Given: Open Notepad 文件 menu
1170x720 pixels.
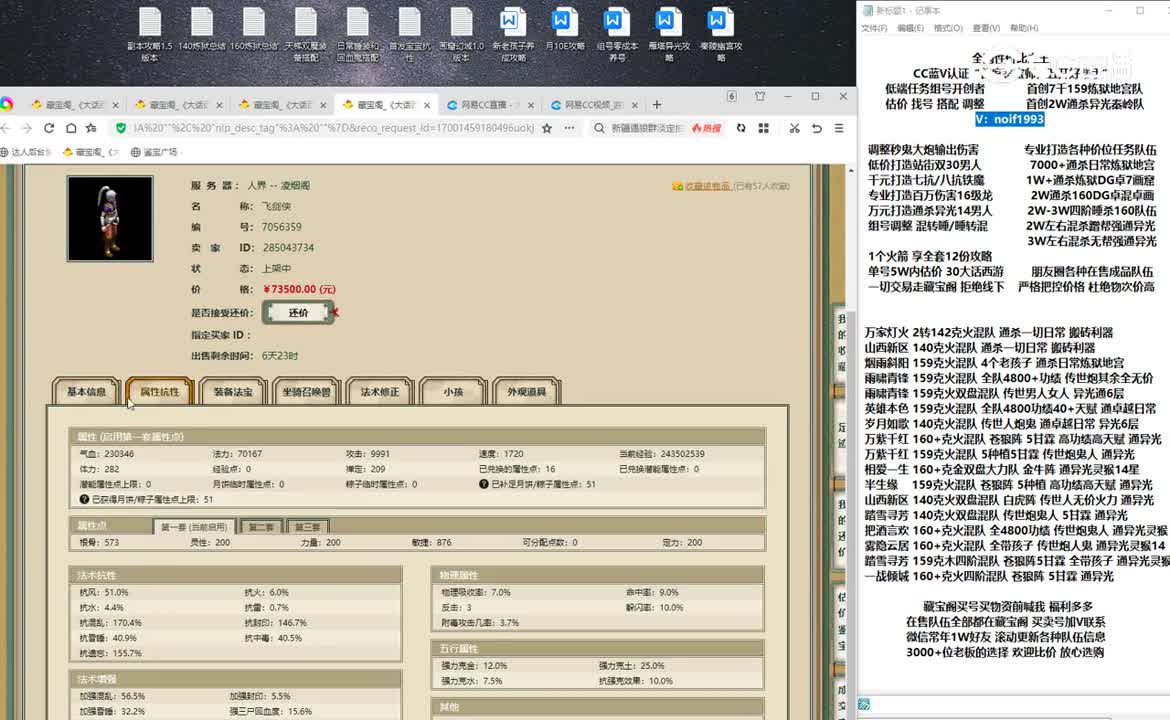Looking at the screenshot, I should 874,28.
